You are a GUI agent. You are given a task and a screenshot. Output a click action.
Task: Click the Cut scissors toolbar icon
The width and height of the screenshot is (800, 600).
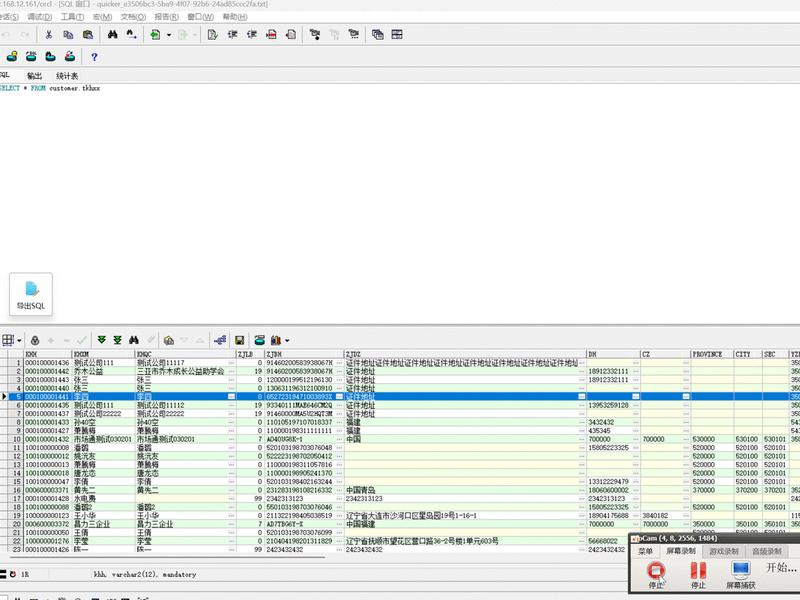pyautogui.click(x=49, y=35)
